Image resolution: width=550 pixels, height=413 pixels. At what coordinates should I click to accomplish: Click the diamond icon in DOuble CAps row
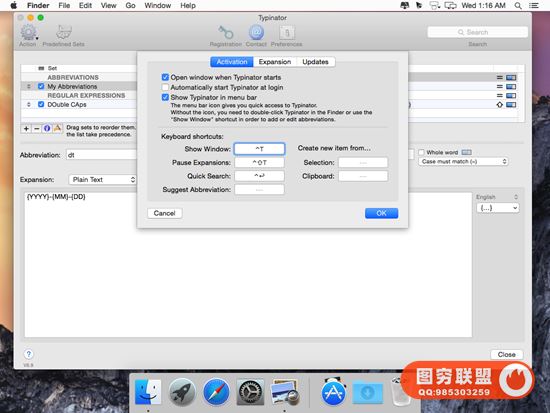point(499,105)
